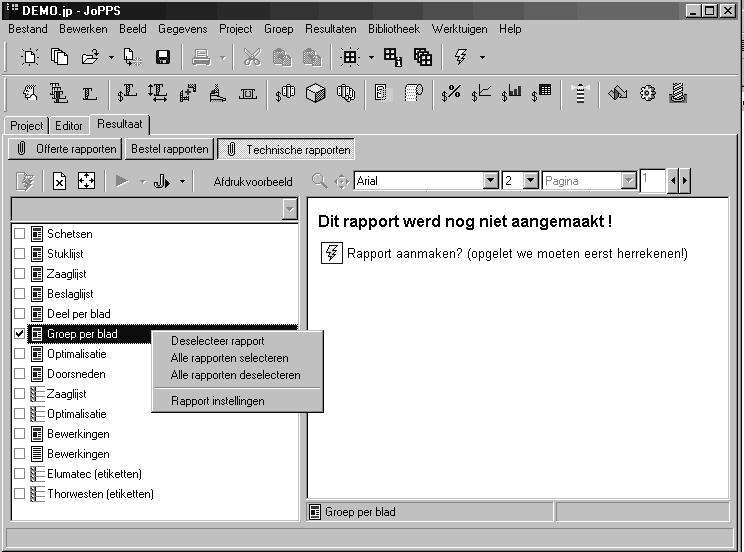Click the paste clipboard icon after scissors
Image resolution: width=744 pixels, height=552 pixels.
tap(282, 57)
